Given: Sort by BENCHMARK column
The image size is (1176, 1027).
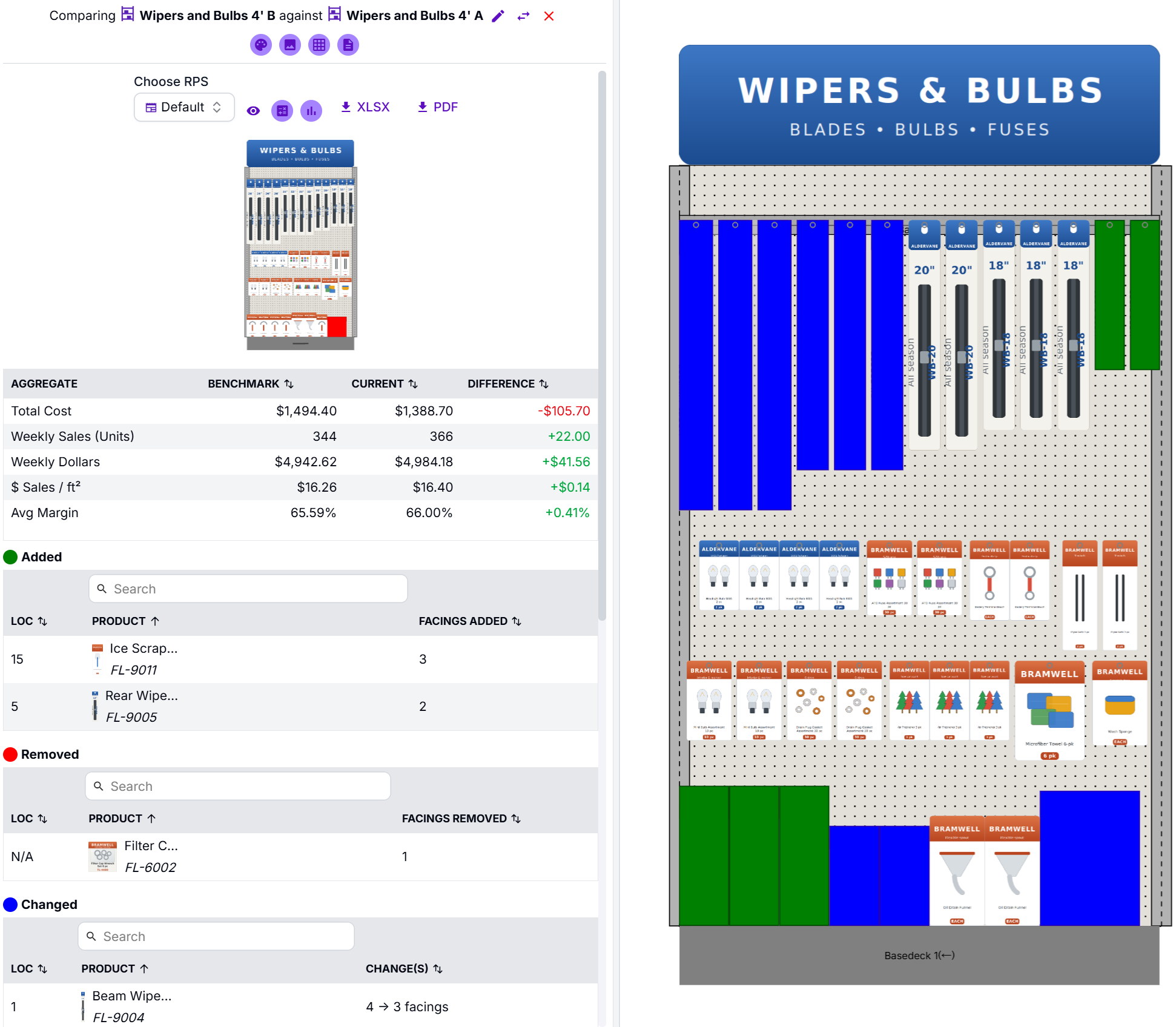Looking at the screenshot, I should click(251, 384).
